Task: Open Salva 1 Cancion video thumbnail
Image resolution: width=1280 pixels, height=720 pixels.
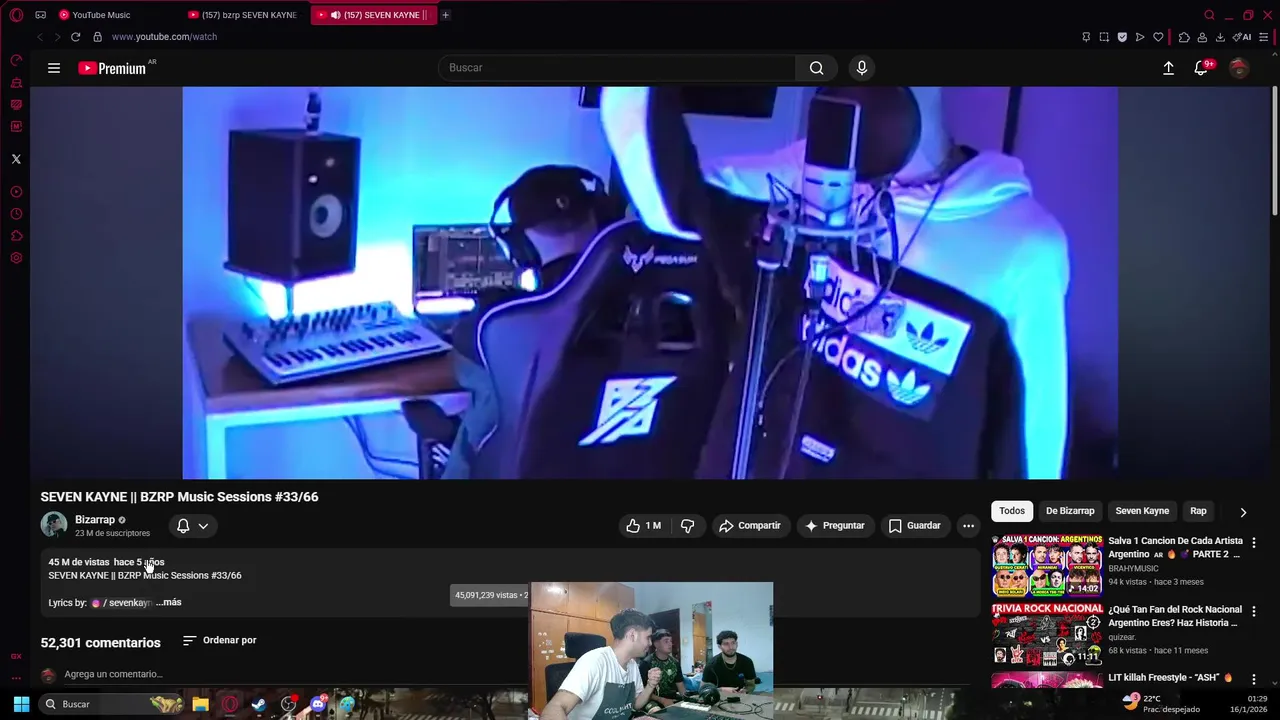Action: [1047, 565]
